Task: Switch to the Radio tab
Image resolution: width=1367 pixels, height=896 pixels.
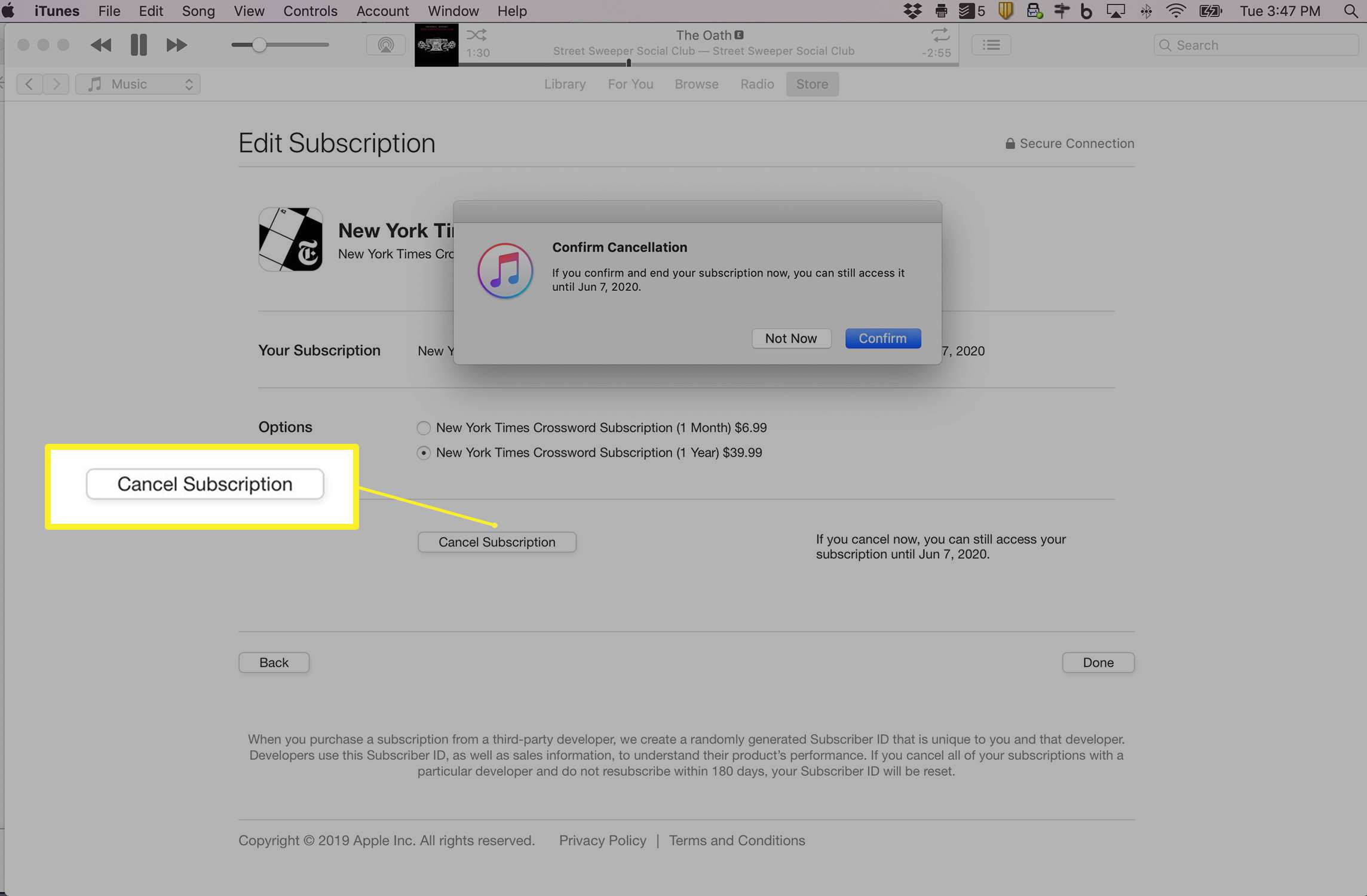Action: coord(757,84)
